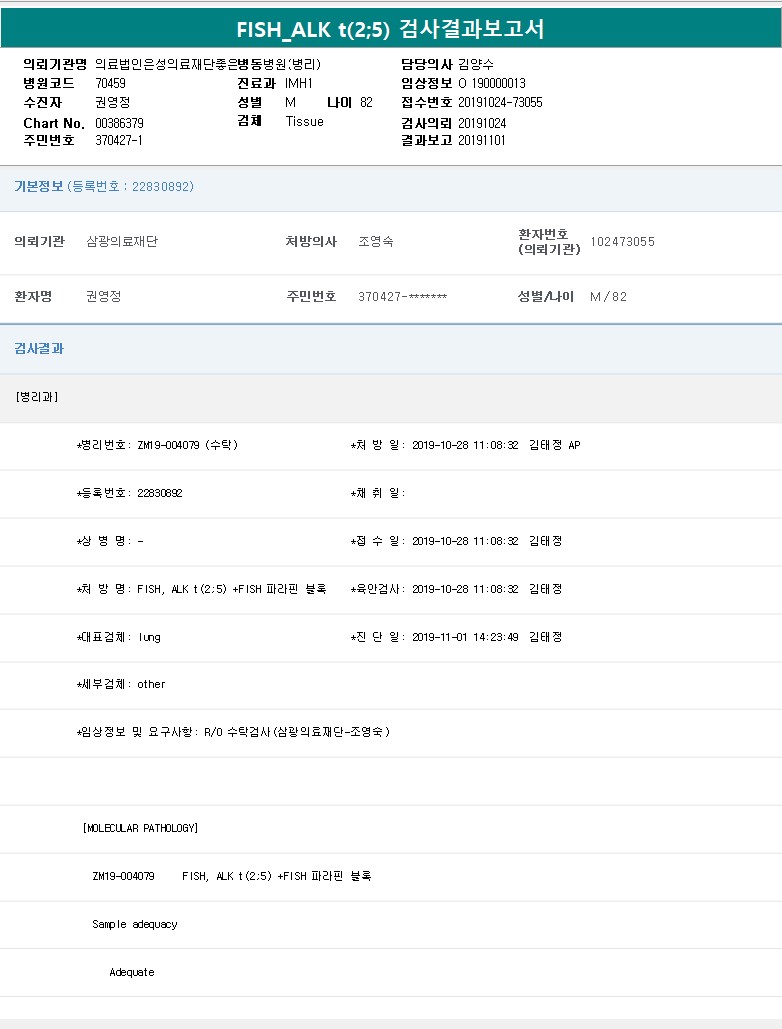Click the 병원코드 value 70459
Viewport: 782px width, 1029px height.
tap(110, 83)
